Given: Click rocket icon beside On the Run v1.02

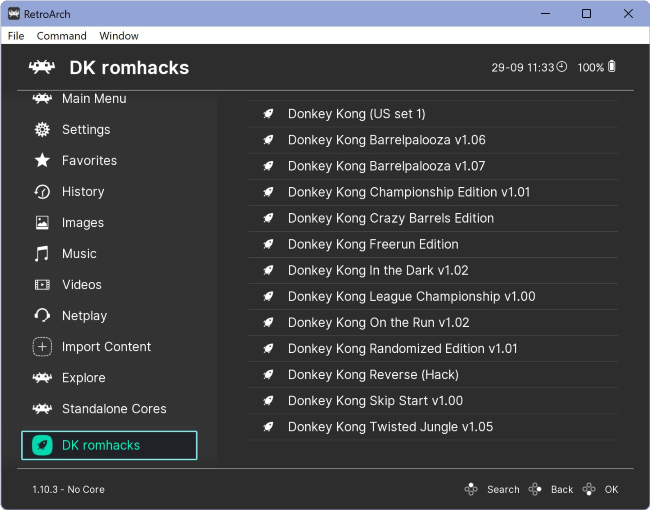Looking at the screenshot, I should pyautogui.click(x=268, y=323).
